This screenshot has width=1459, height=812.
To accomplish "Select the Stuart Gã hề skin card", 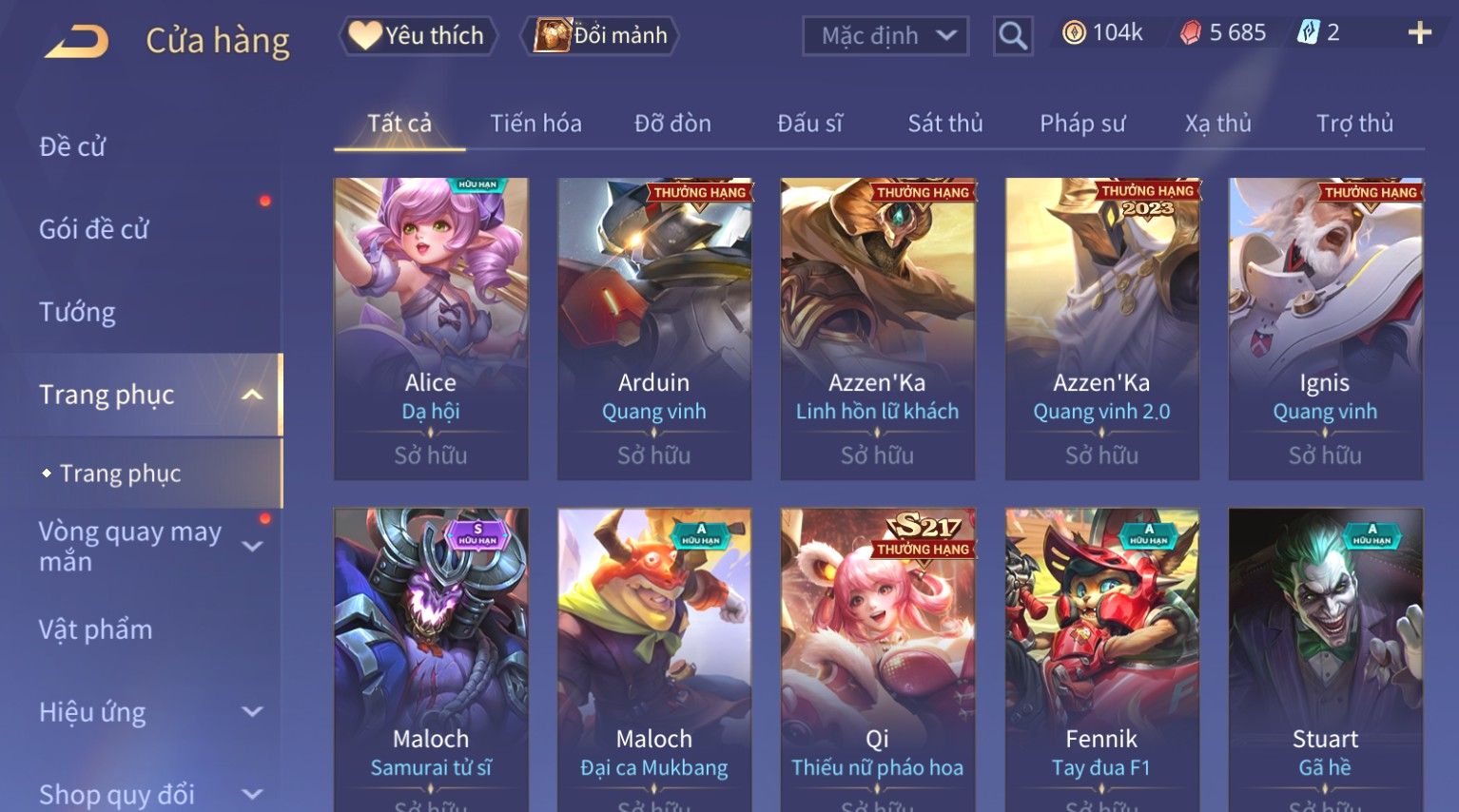I will tap(1326, 660).
